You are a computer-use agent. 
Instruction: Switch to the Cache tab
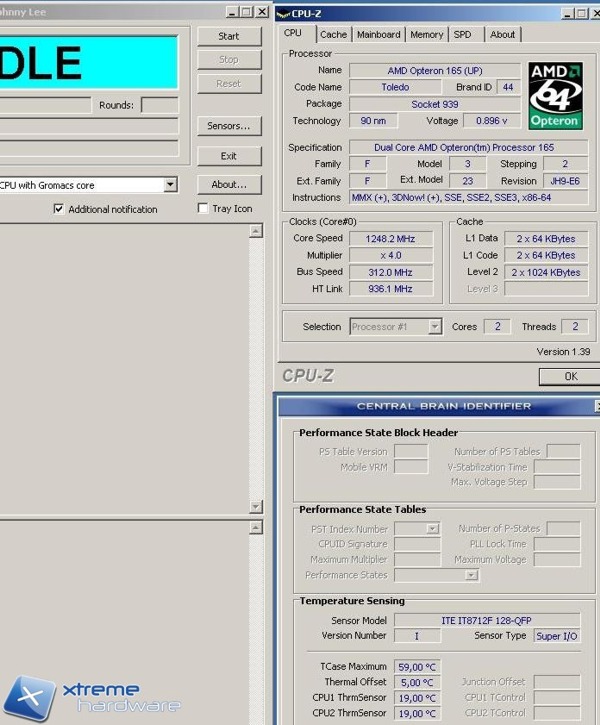click(333, 34)
